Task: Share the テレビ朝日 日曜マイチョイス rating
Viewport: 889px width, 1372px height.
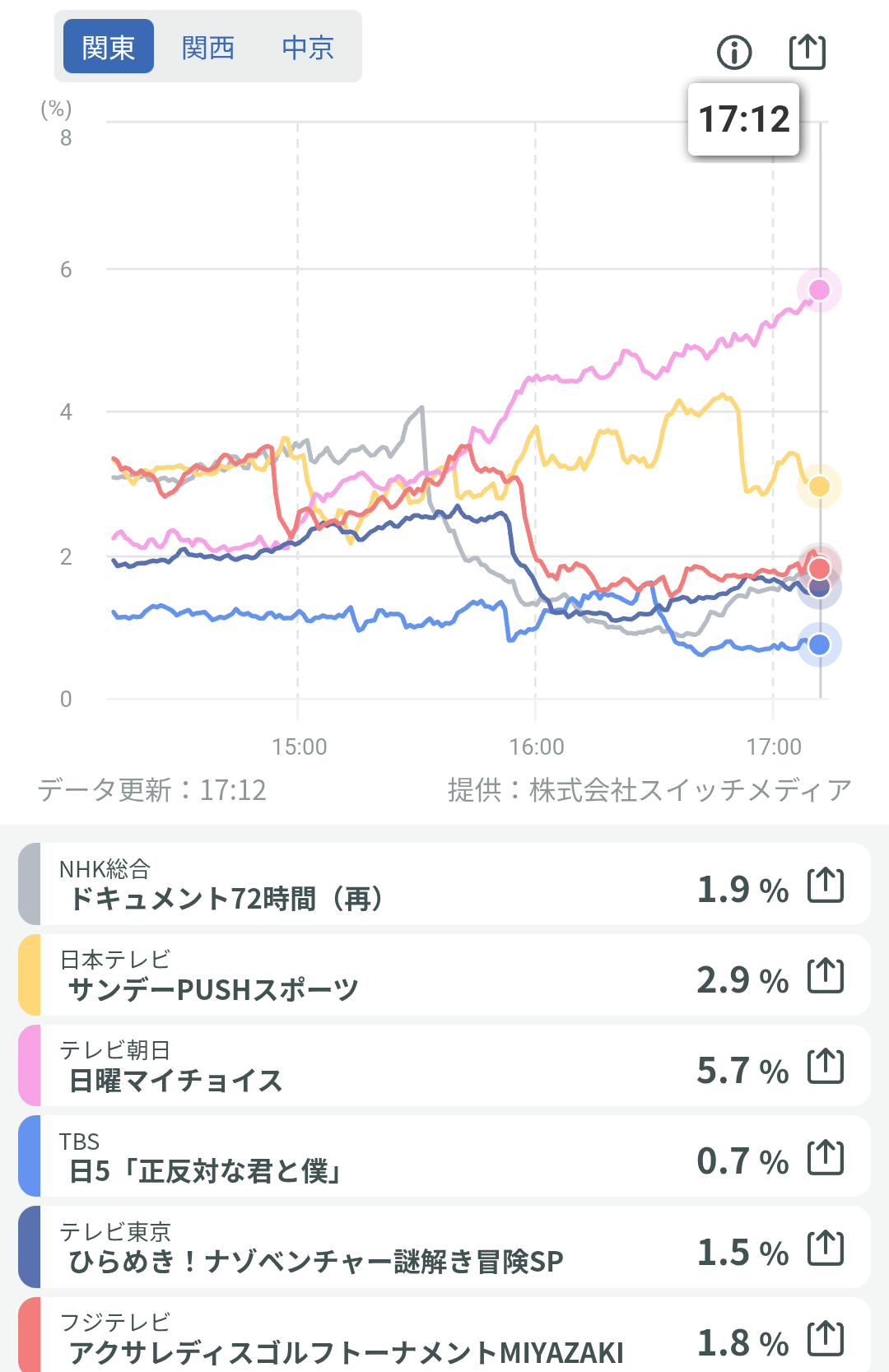Action: click(826, 1067)
